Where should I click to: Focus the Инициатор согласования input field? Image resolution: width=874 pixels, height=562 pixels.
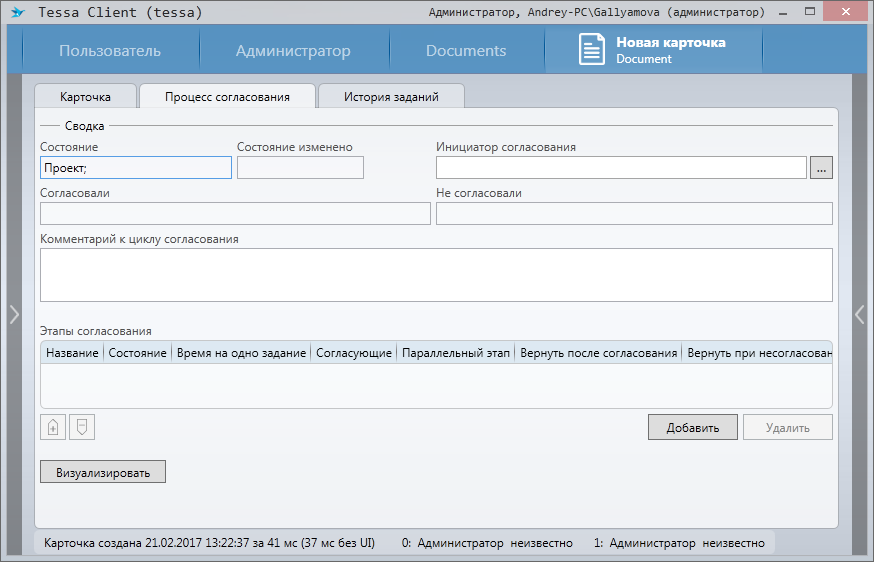pyautogui.click(x=620, y=168)
